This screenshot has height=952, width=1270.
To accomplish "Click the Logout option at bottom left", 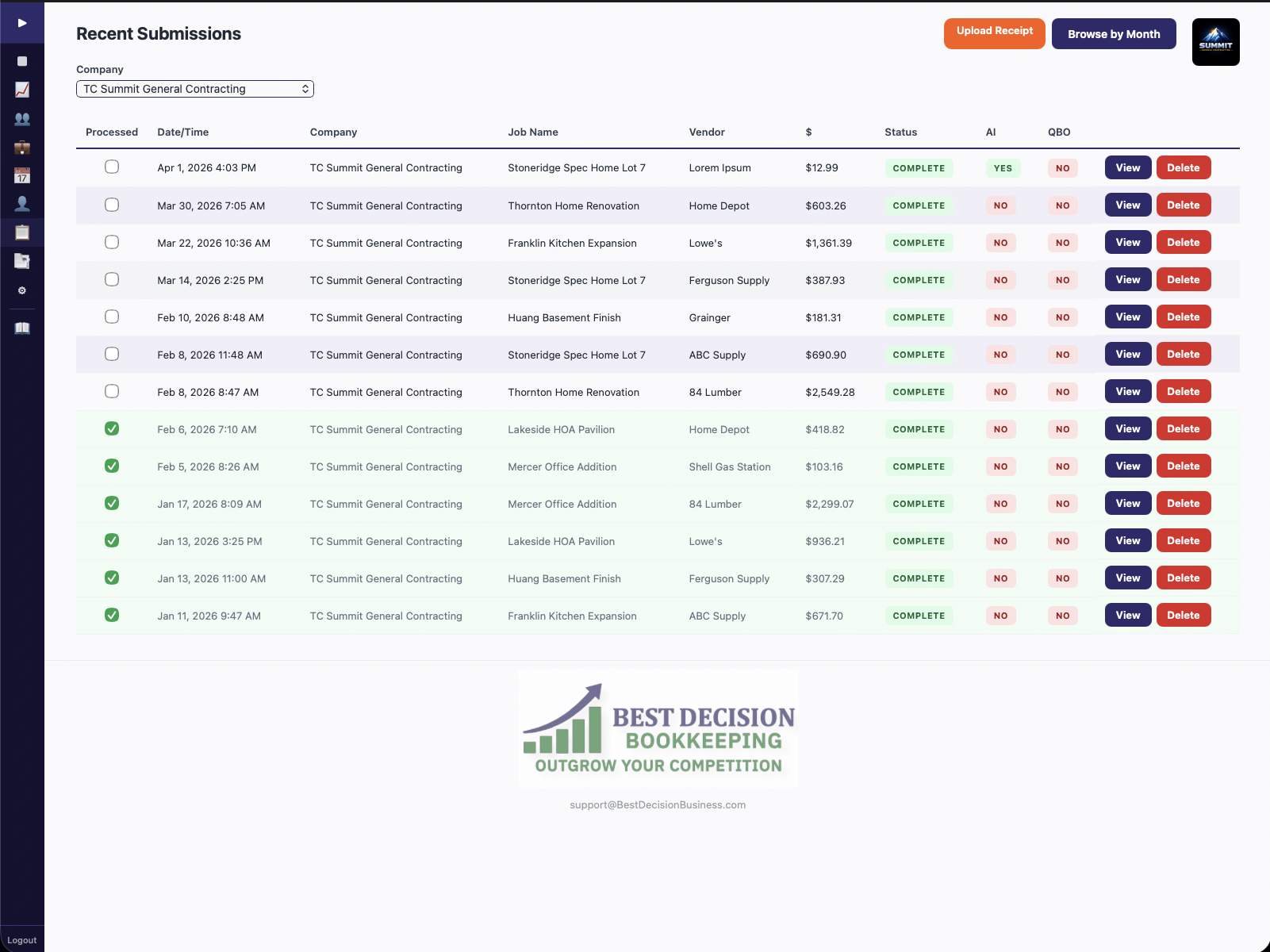I will 21,940.
